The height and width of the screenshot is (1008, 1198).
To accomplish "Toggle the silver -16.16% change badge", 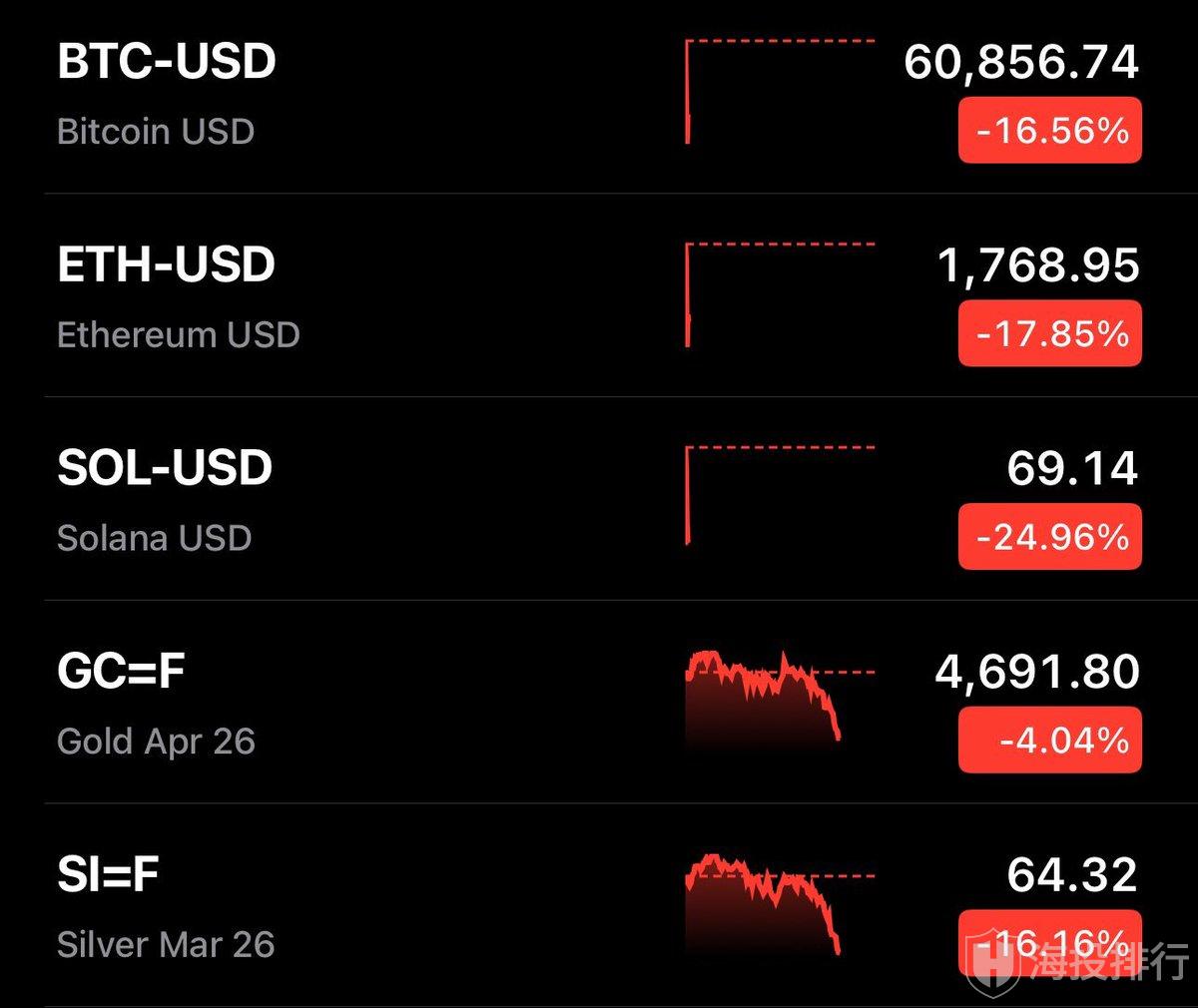I will tap(1049, 942).
